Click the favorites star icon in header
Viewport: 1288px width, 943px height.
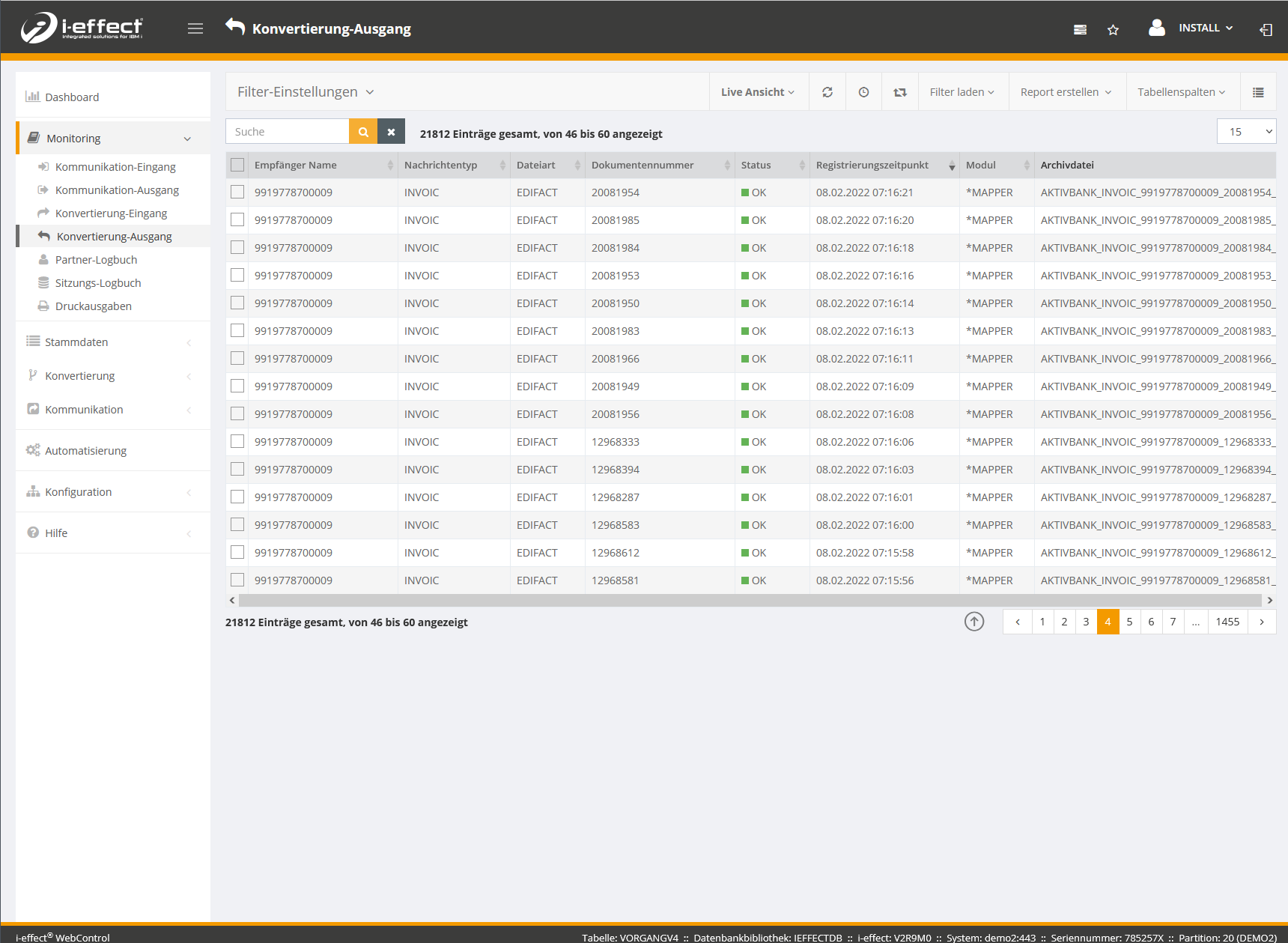coord(1113,30)
